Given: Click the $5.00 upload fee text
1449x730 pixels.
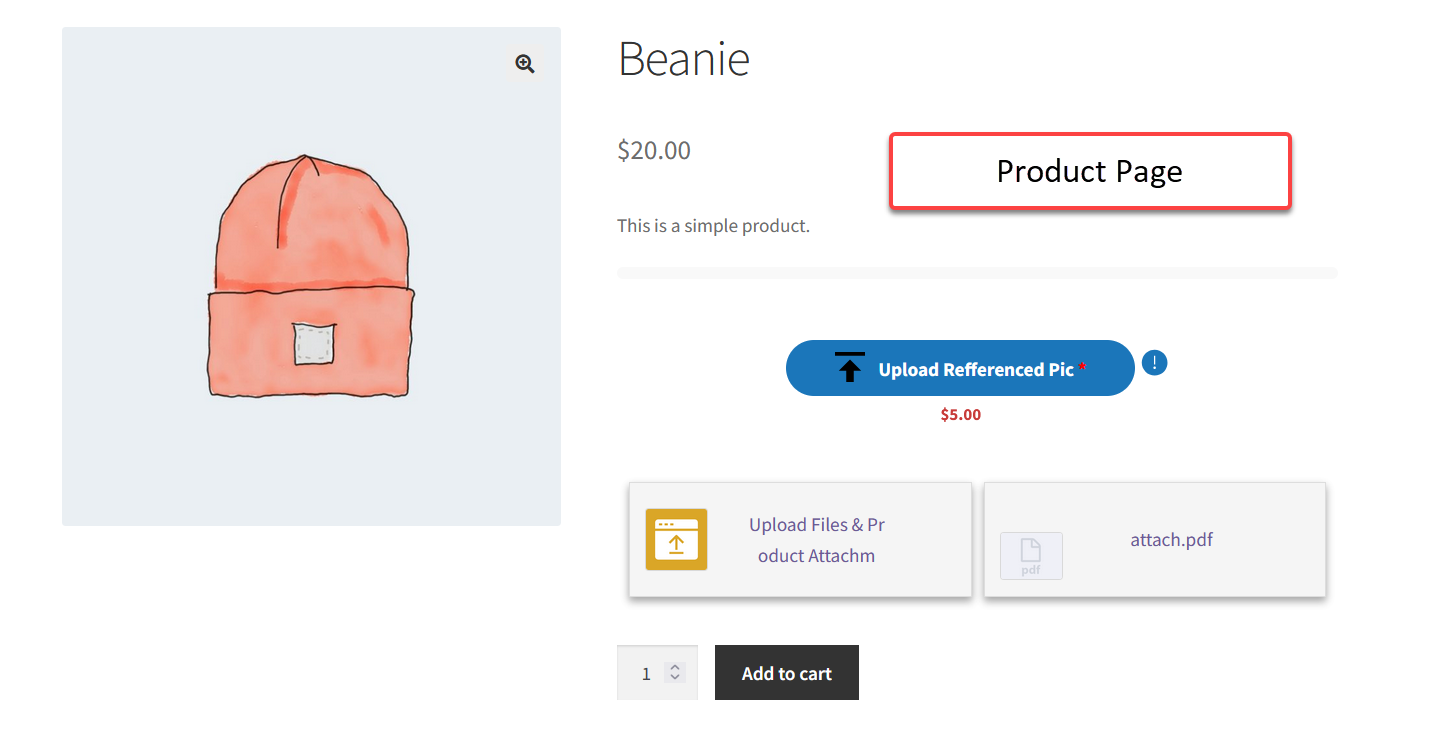Looking at the screenshot, I should pyautogui.click(x=959, y=414).
